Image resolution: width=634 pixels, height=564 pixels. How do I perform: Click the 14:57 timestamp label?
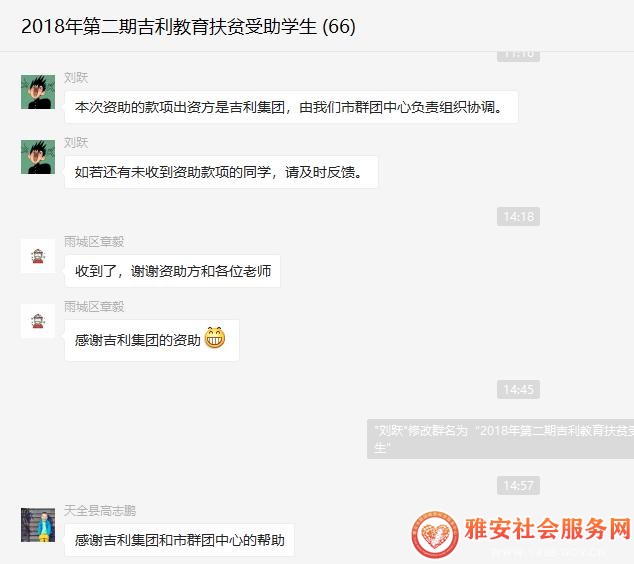coord(518,485)
